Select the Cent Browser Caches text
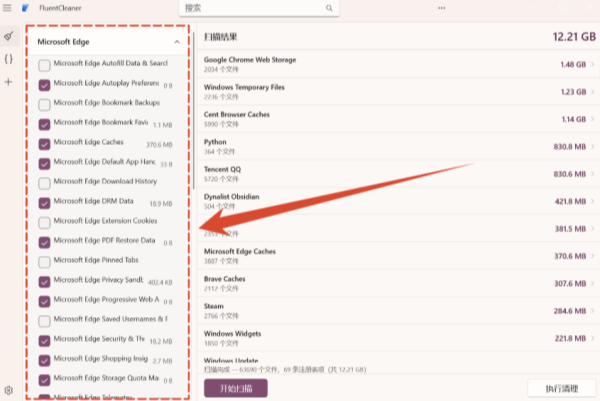Image resolution: width=600 pixels, height=401 pixels. point(237,114)
